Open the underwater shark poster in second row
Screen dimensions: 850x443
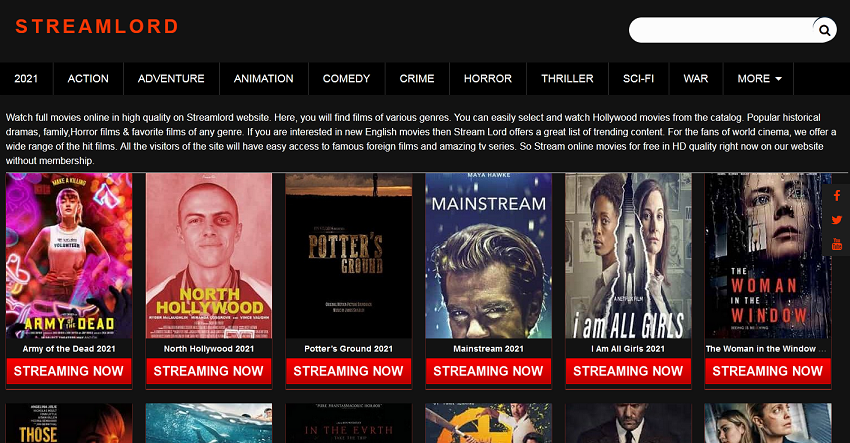pos(209,423)
